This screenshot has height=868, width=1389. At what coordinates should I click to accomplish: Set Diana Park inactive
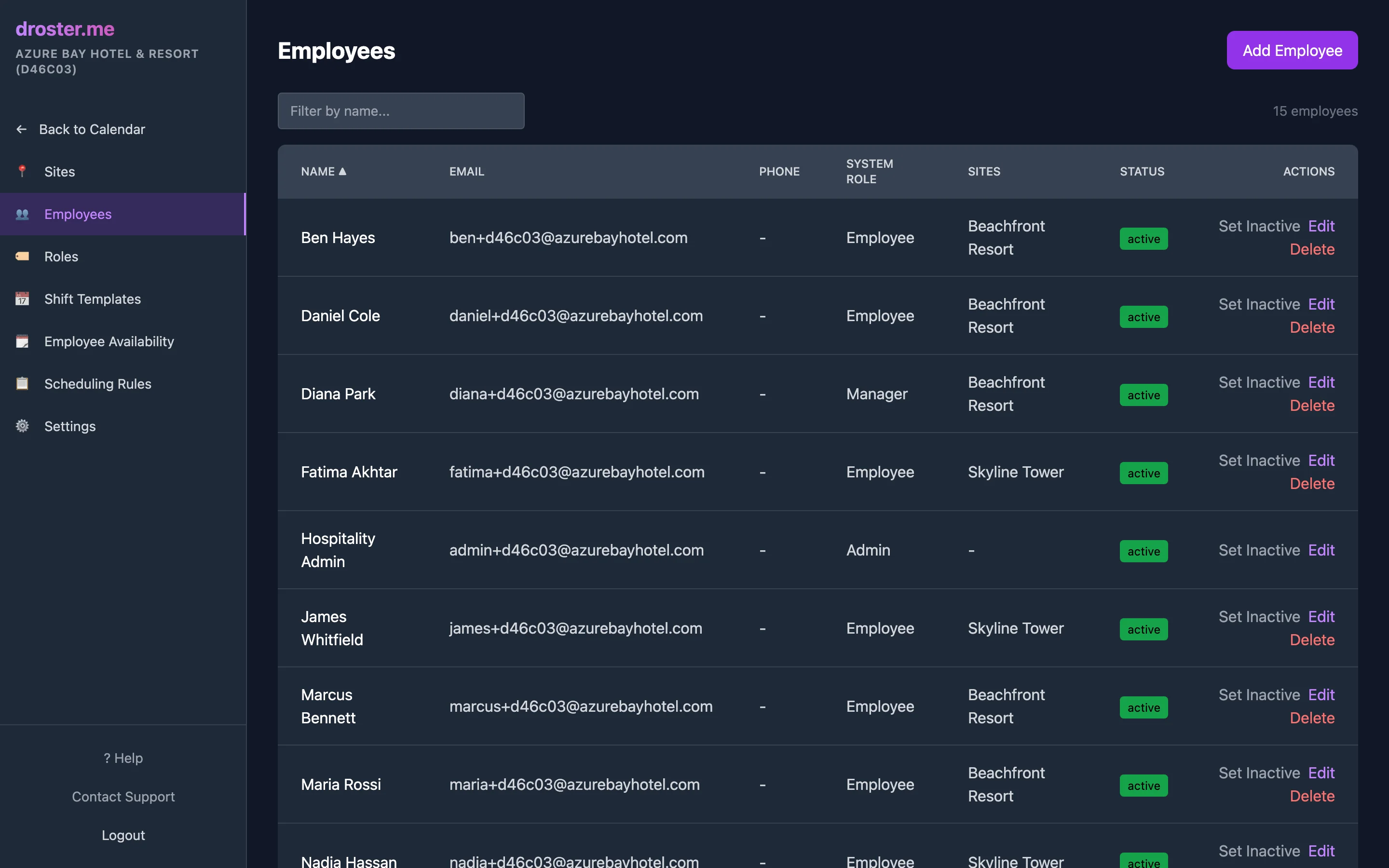tap(1259, 382)
